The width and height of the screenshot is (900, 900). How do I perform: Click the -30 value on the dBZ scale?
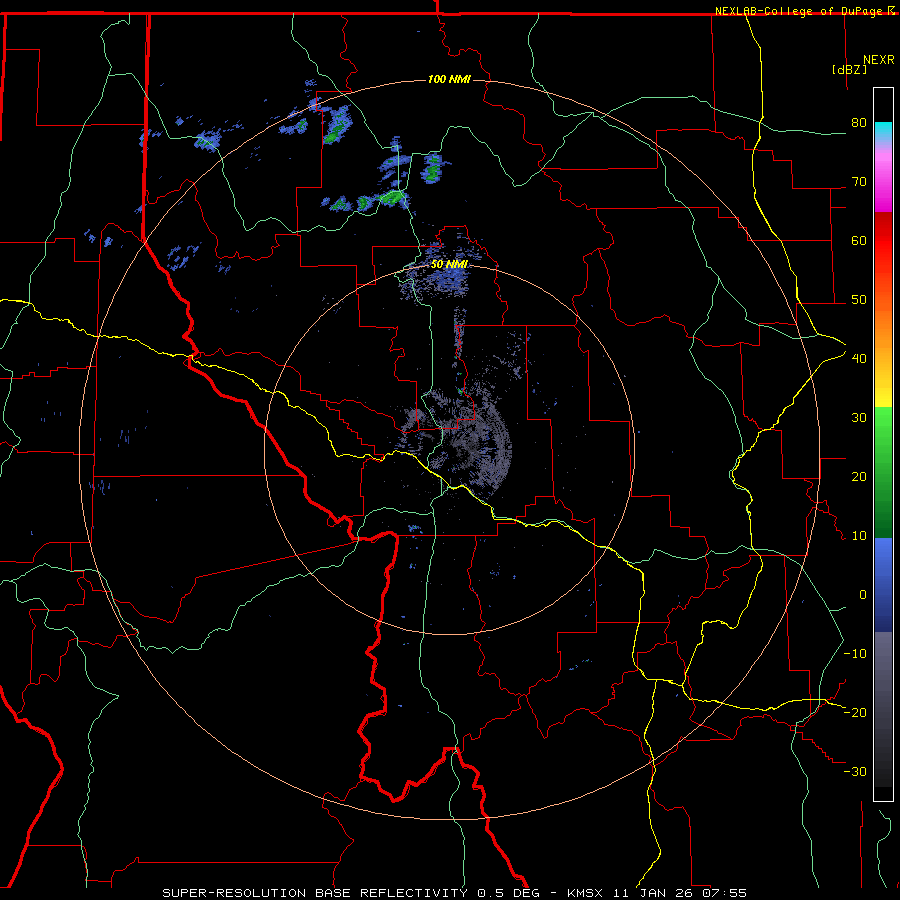pyautogui.click(x=855, y=771)
